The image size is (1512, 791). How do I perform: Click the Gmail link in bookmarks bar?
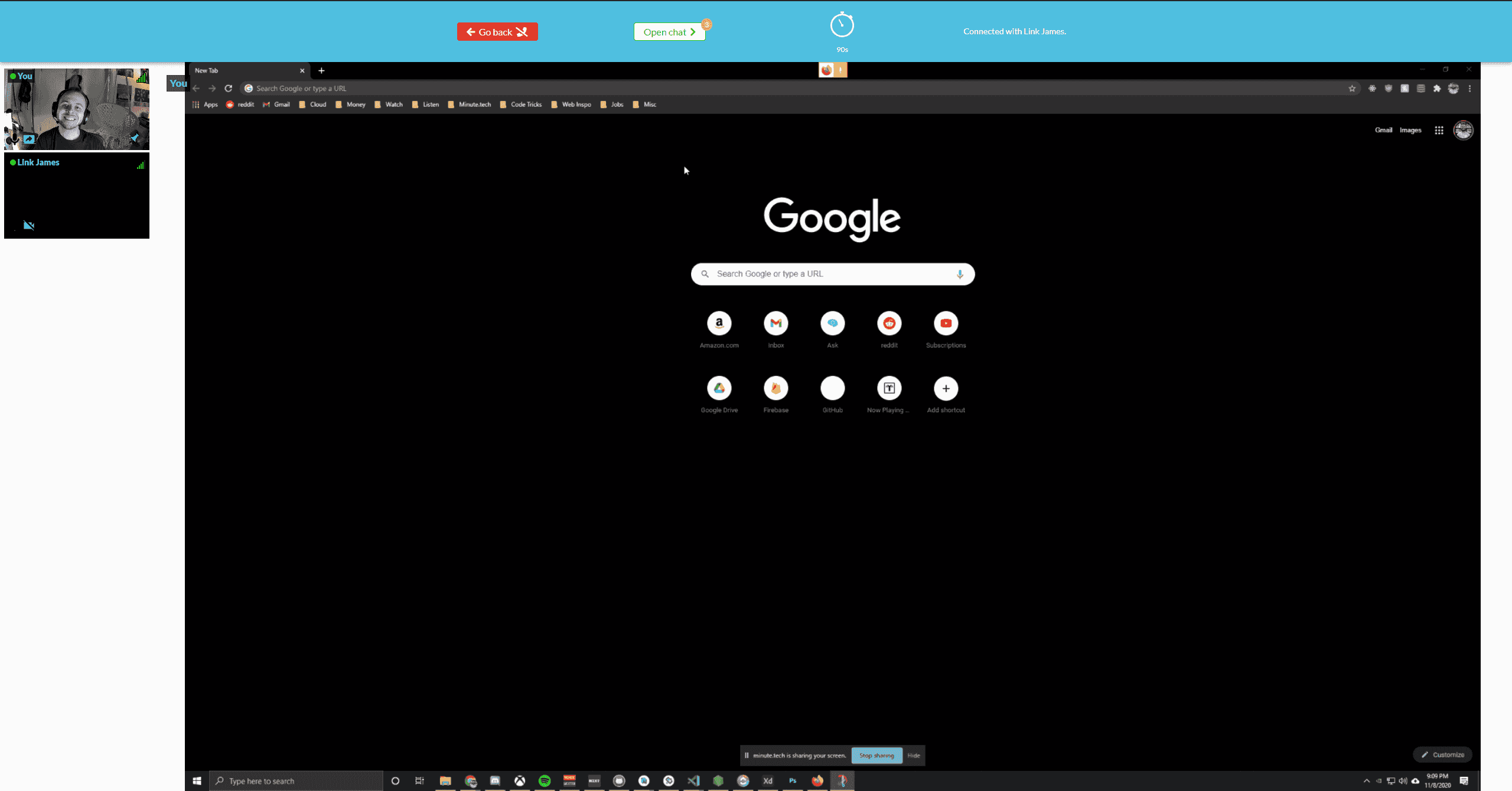point(281,104)
